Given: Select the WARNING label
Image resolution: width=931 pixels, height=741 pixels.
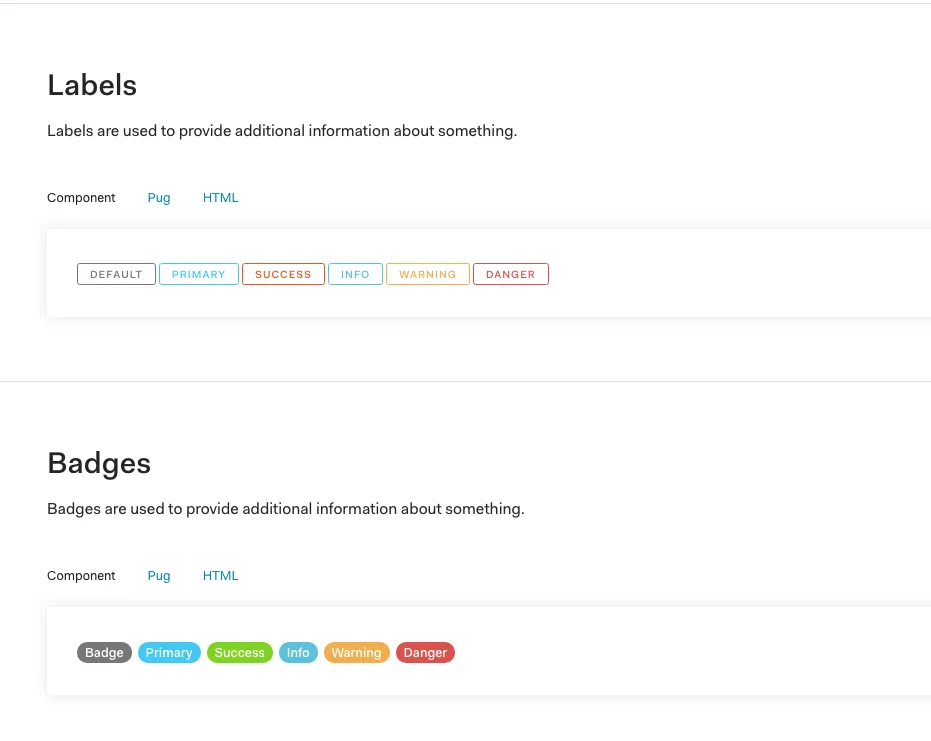Looking at the screenshot, I should click(427, 273).
